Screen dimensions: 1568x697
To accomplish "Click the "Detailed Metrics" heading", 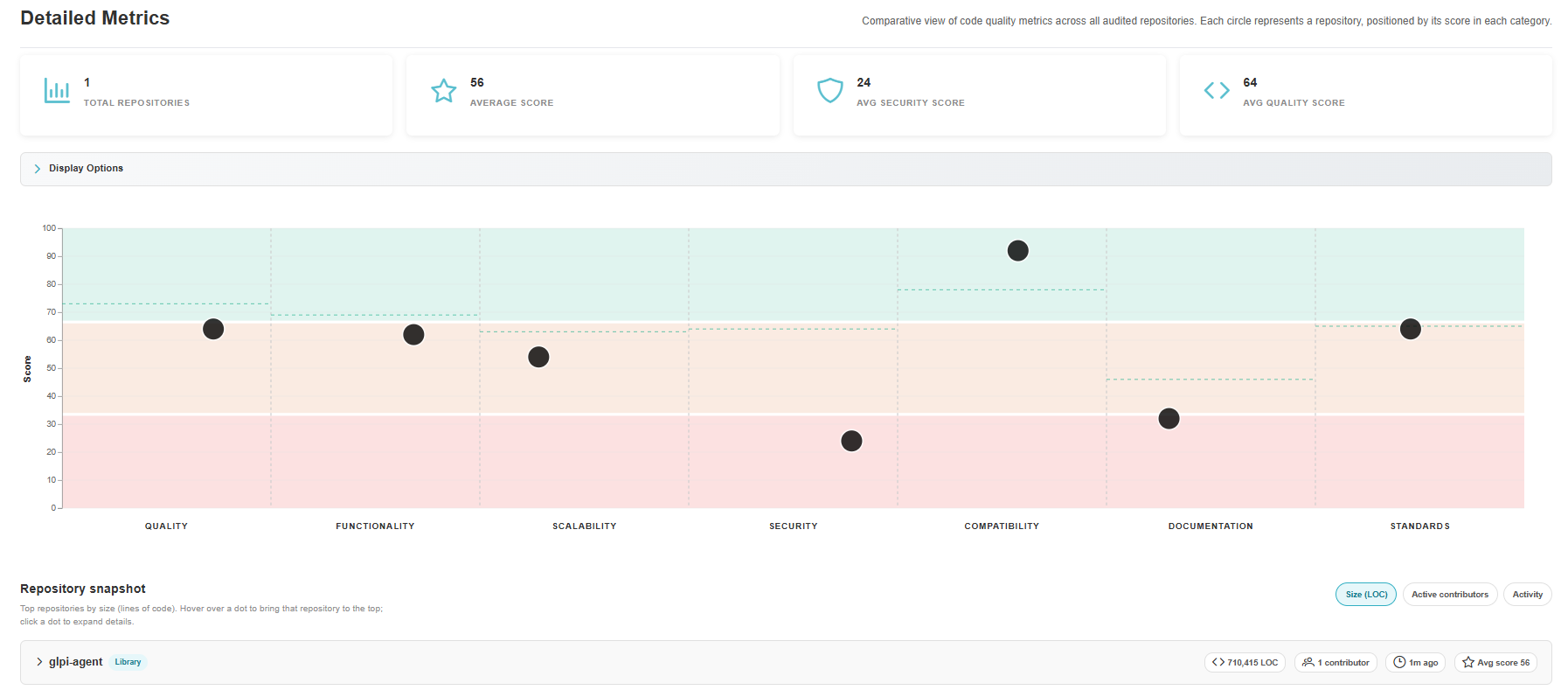I will (x=95, y=18).
